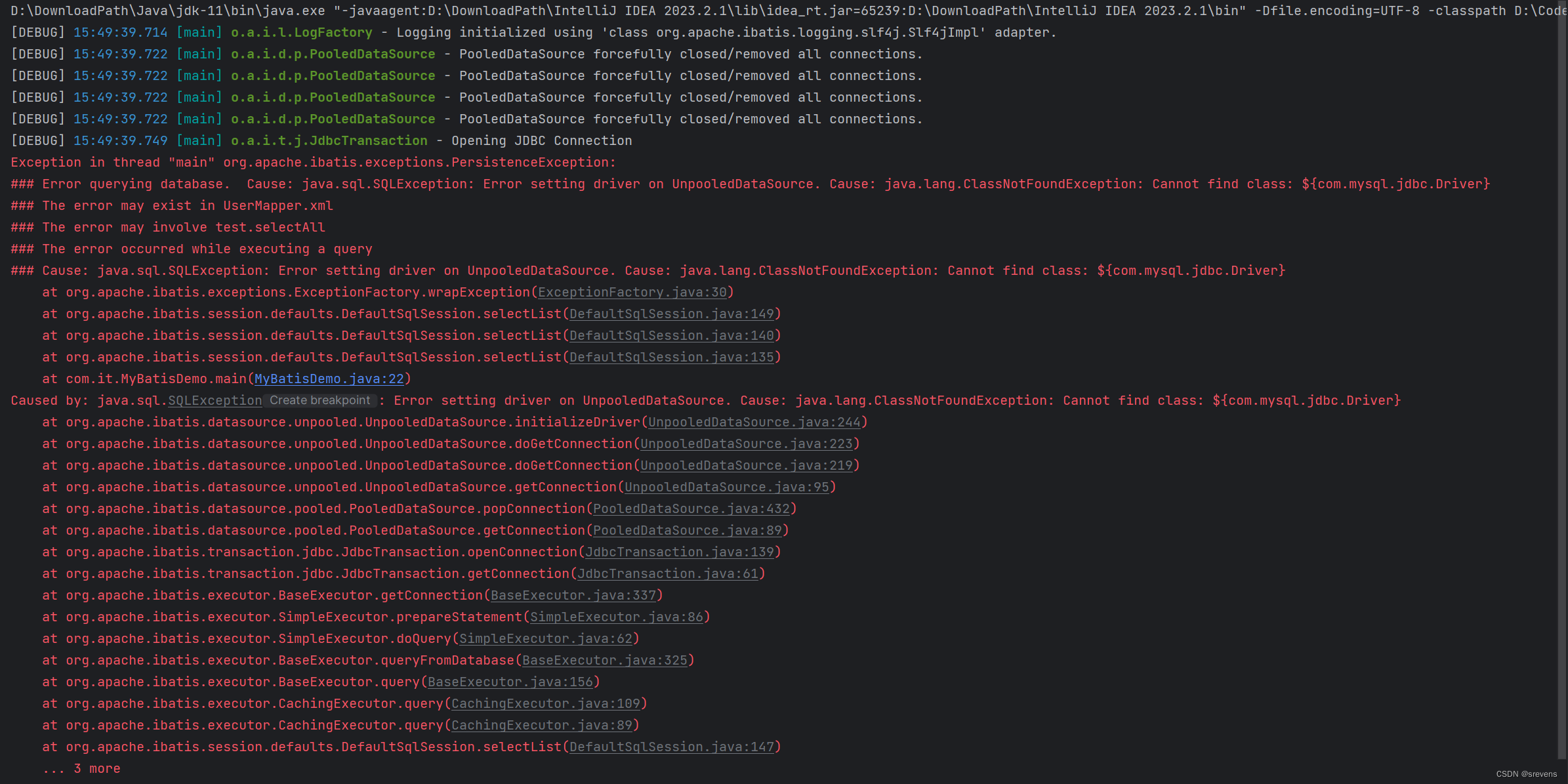Open UnpooledDataSource.java:223 link
Image resolution: width=1568 pixels, height=784 pixels.
click(x=746, y=444)
